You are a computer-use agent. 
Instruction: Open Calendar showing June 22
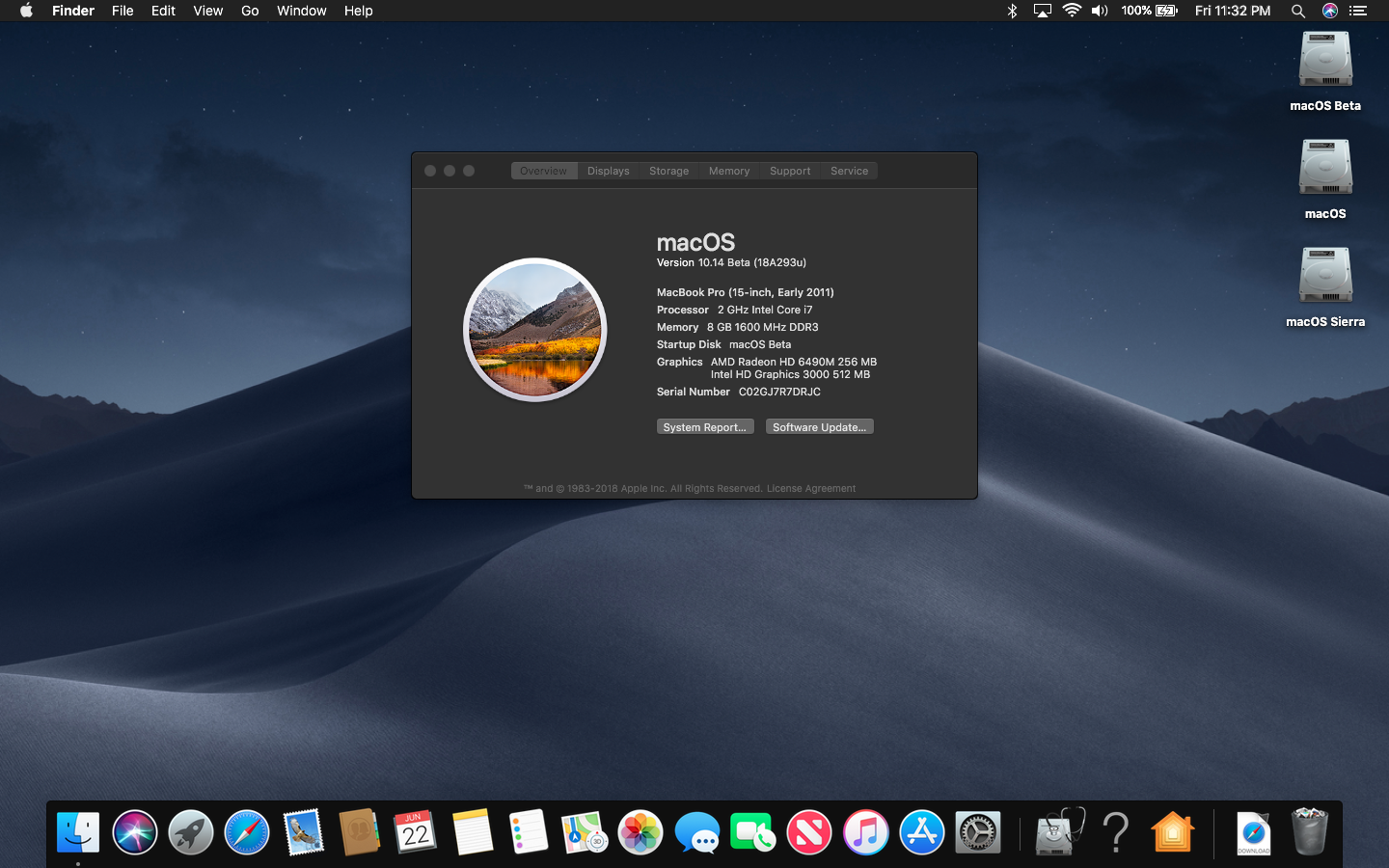[x=416, y=832]
